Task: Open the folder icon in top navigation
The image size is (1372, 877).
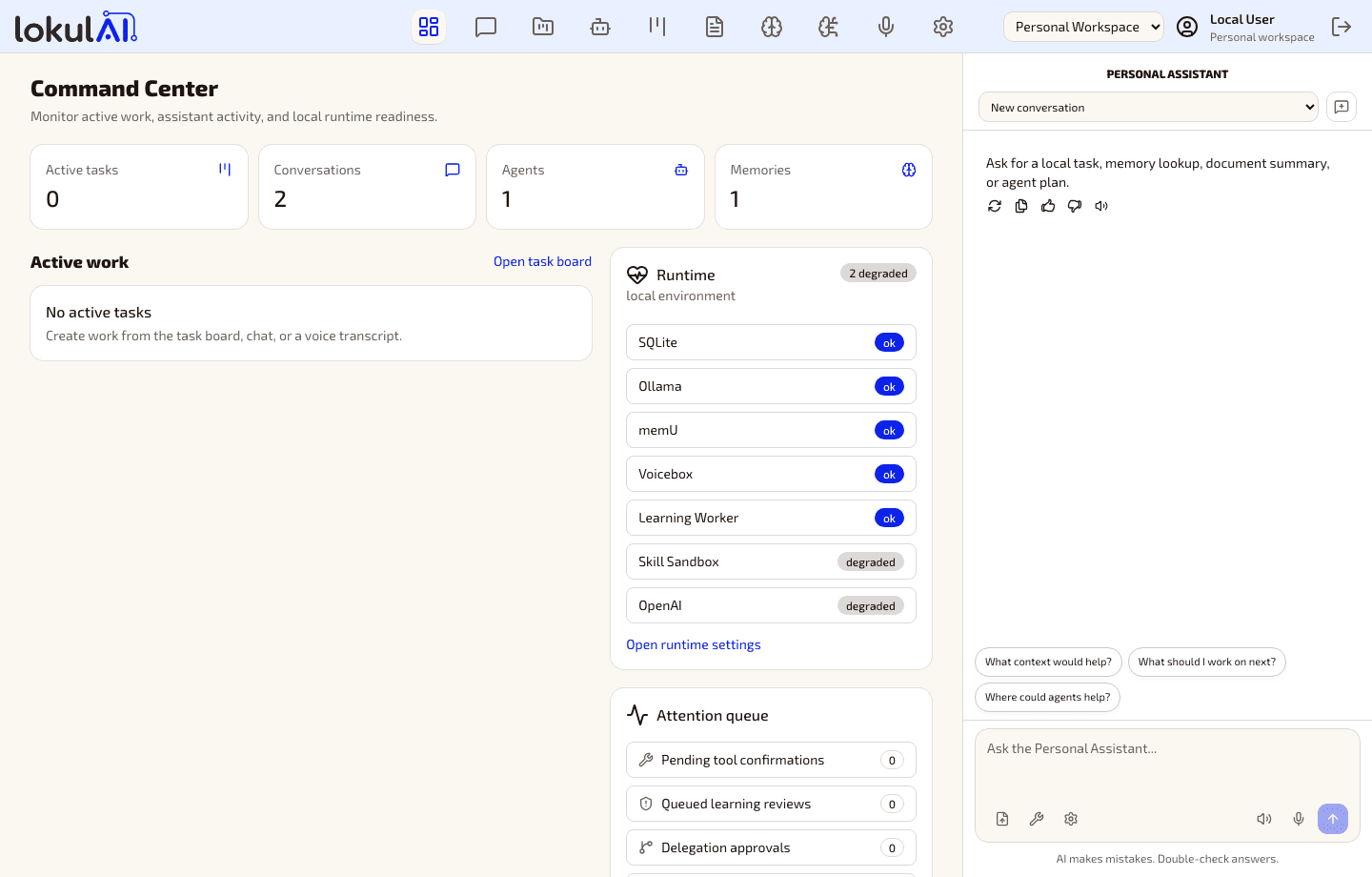Action: [x=543, y=27]
